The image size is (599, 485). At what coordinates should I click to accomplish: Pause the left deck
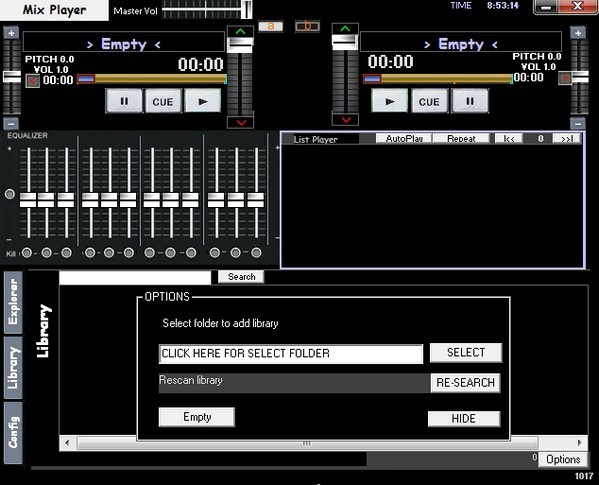[x=124, y=101]
